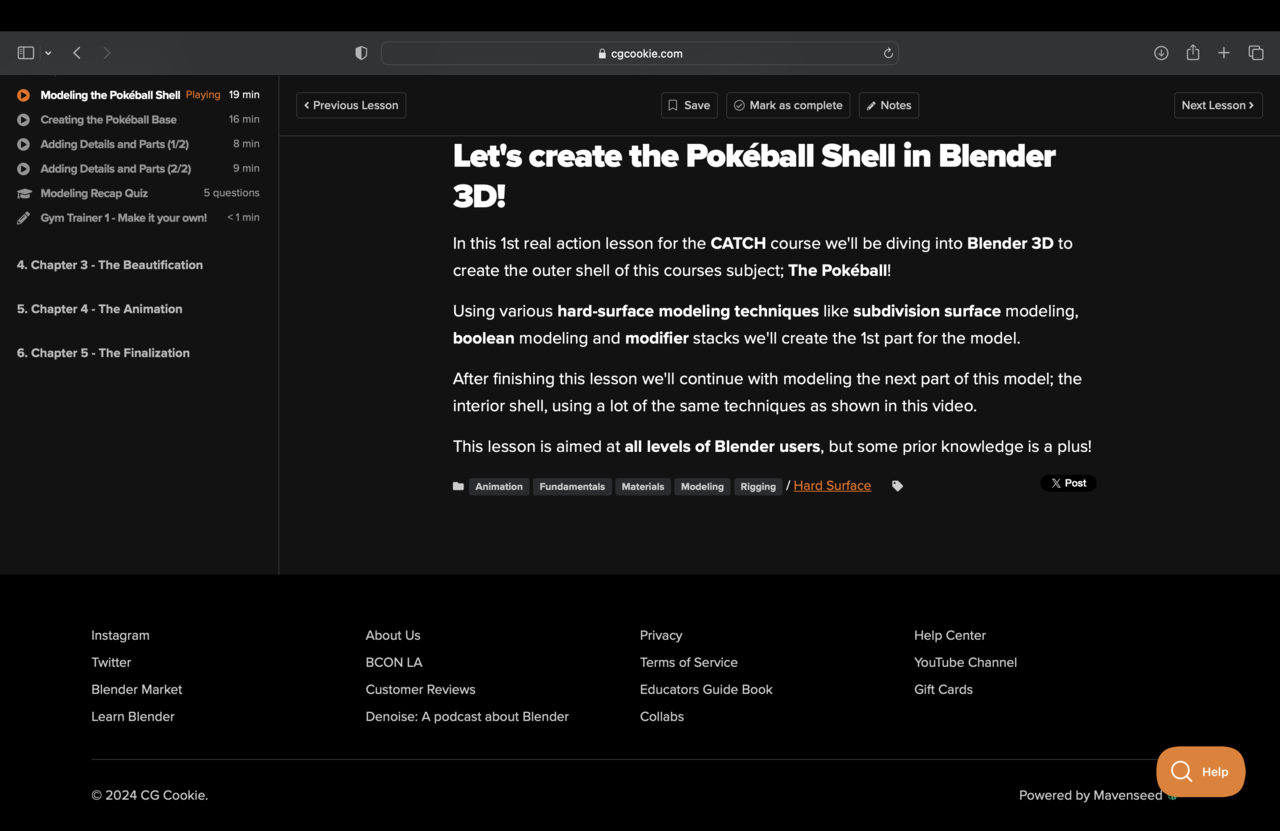This screenshot has width=1280, height=831.
Task: Open the Blender Market footer link
Action: pyautogui.click(x=137, y=689)
